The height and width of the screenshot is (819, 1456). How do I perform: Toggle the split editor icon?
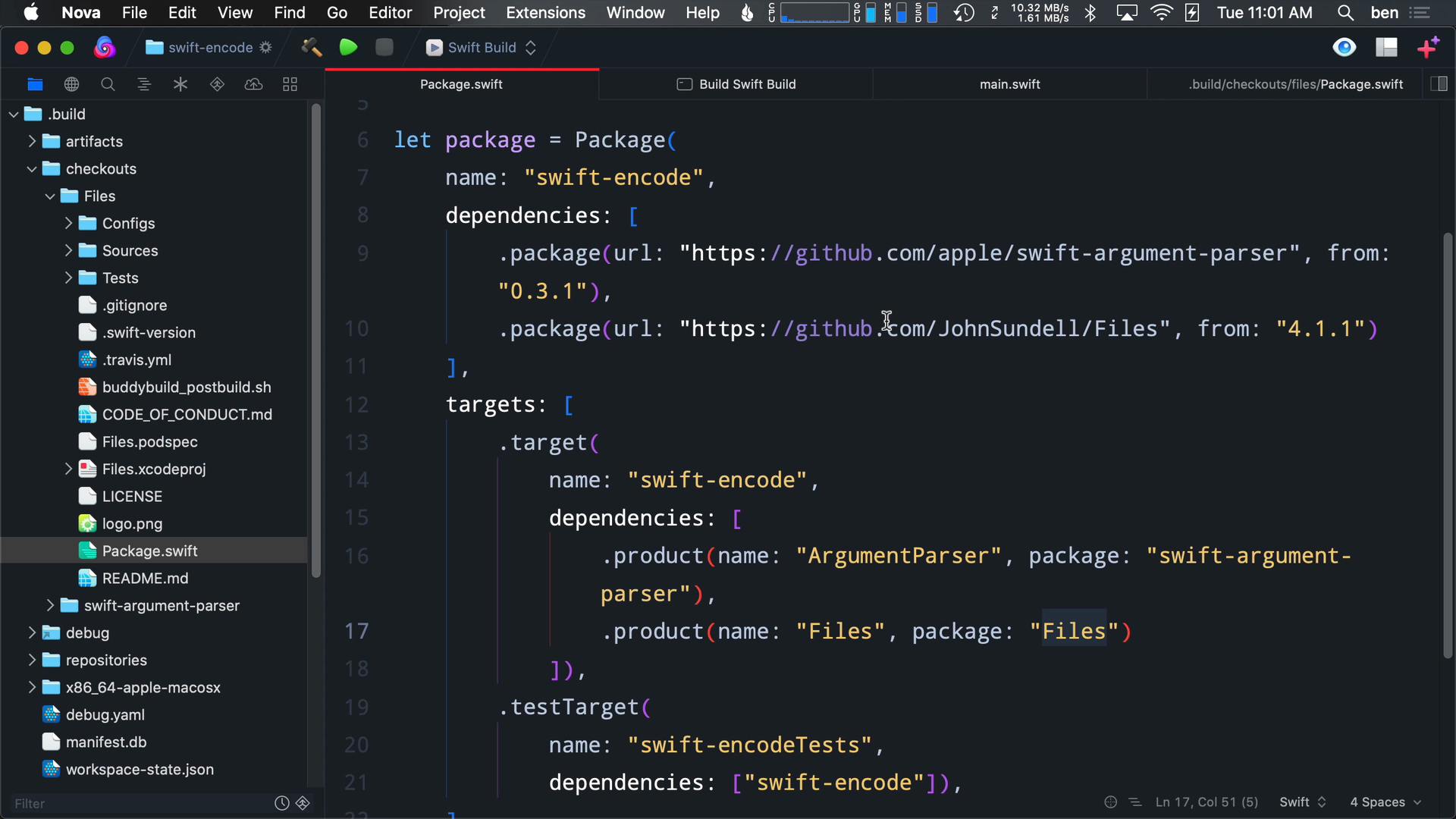[1439, 84]
